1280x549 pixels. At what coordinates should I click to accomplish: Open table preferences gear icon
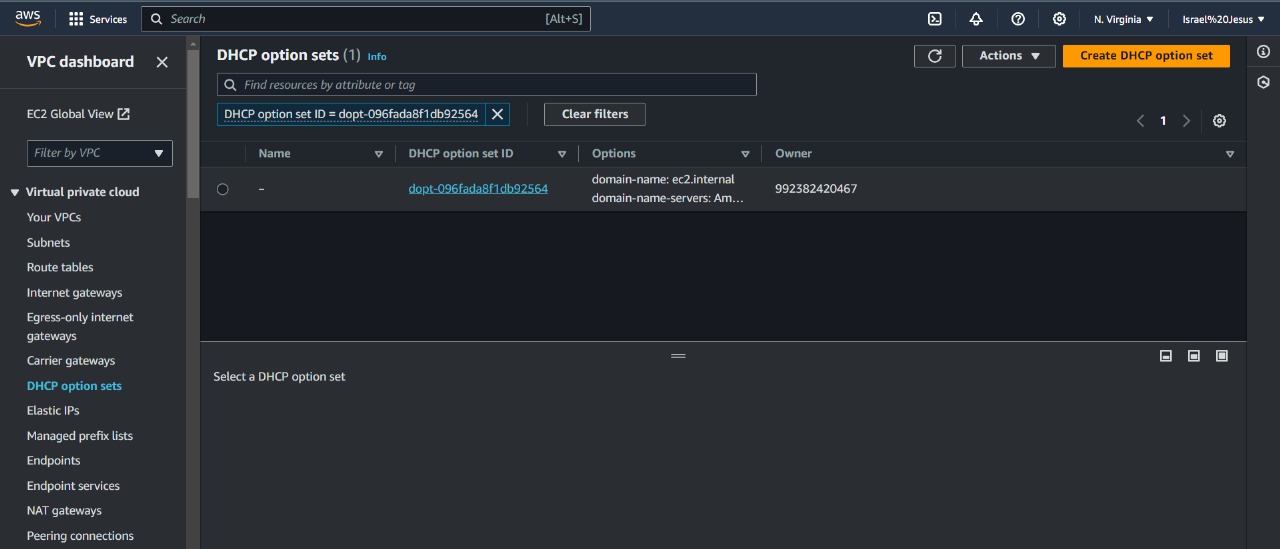[x=1219, y=121]
